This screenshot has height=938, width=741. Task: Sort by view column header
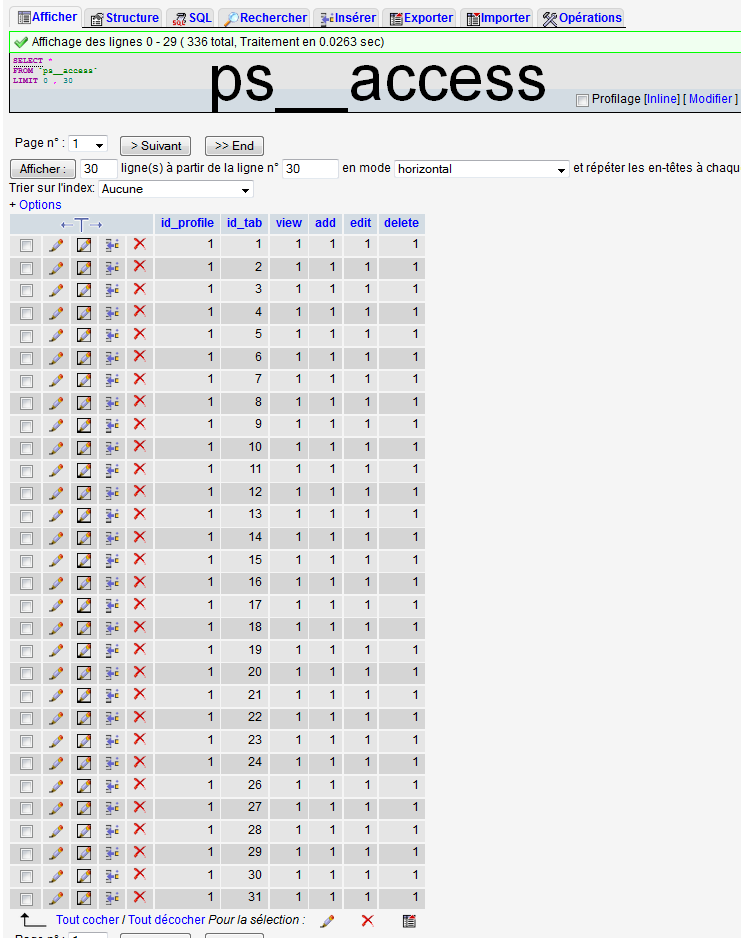(x=288, y=223)
